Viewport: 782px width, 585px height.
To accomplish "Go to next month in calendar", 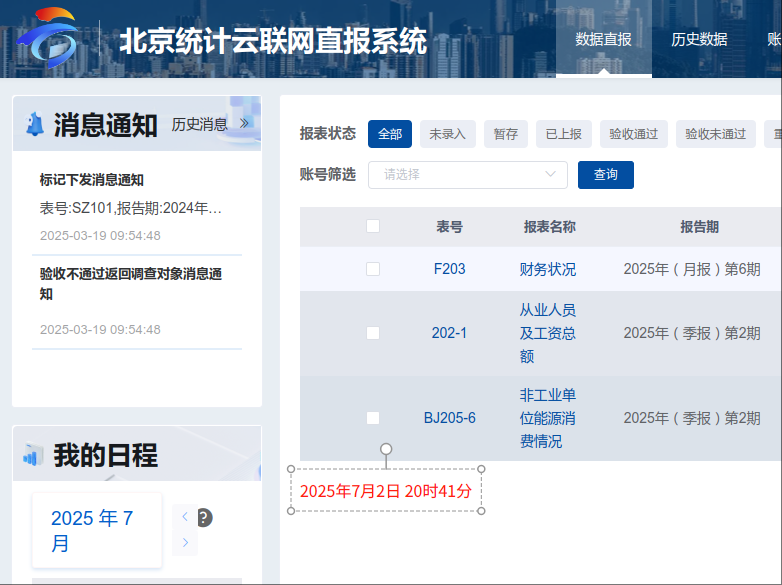I will pos(185,543).
